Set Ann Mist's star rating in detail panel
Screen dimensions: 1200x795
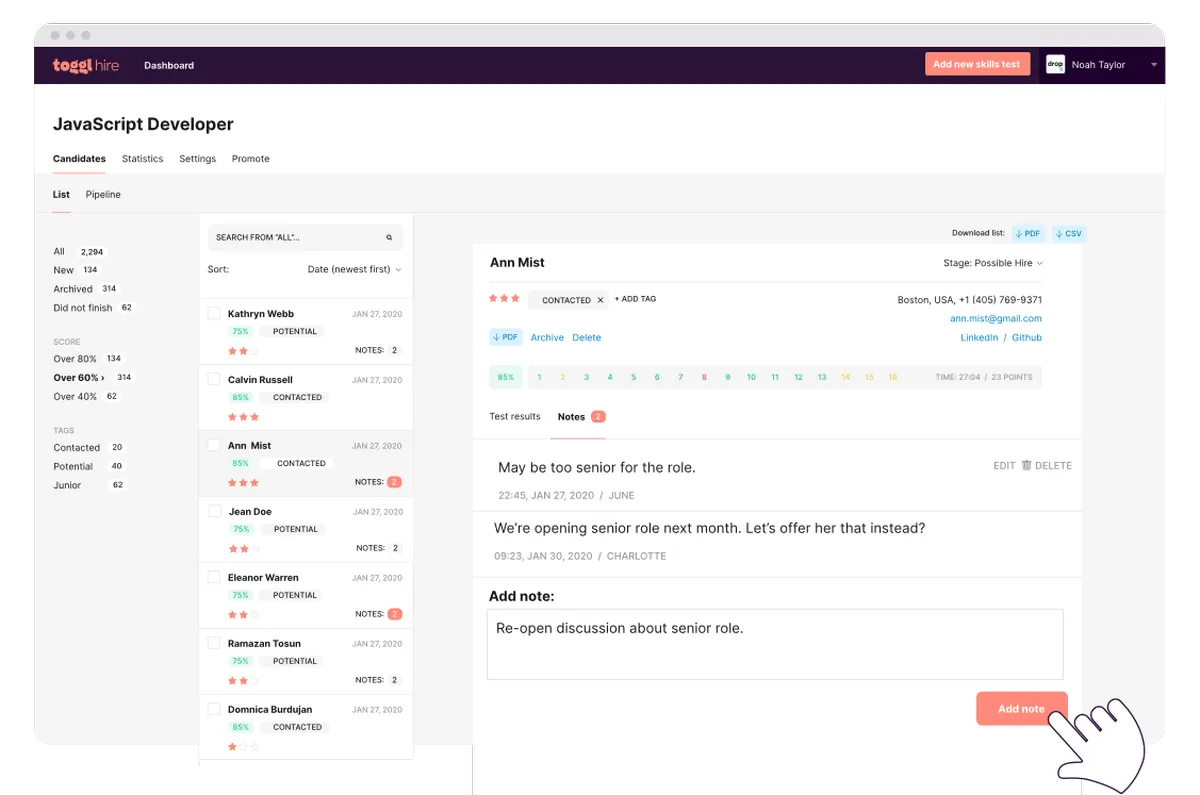pyautogui.click(x=504, y=298)
